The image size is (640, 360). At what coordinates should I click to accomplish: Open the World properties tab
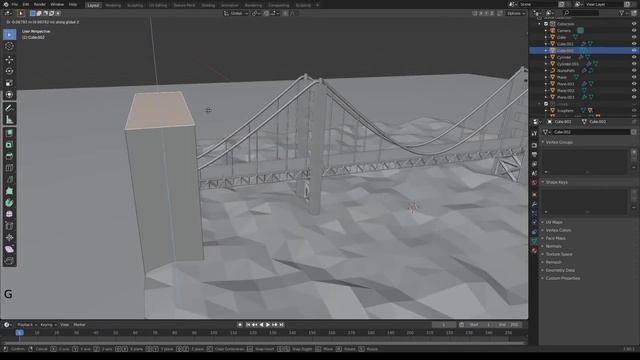(534, 183)
